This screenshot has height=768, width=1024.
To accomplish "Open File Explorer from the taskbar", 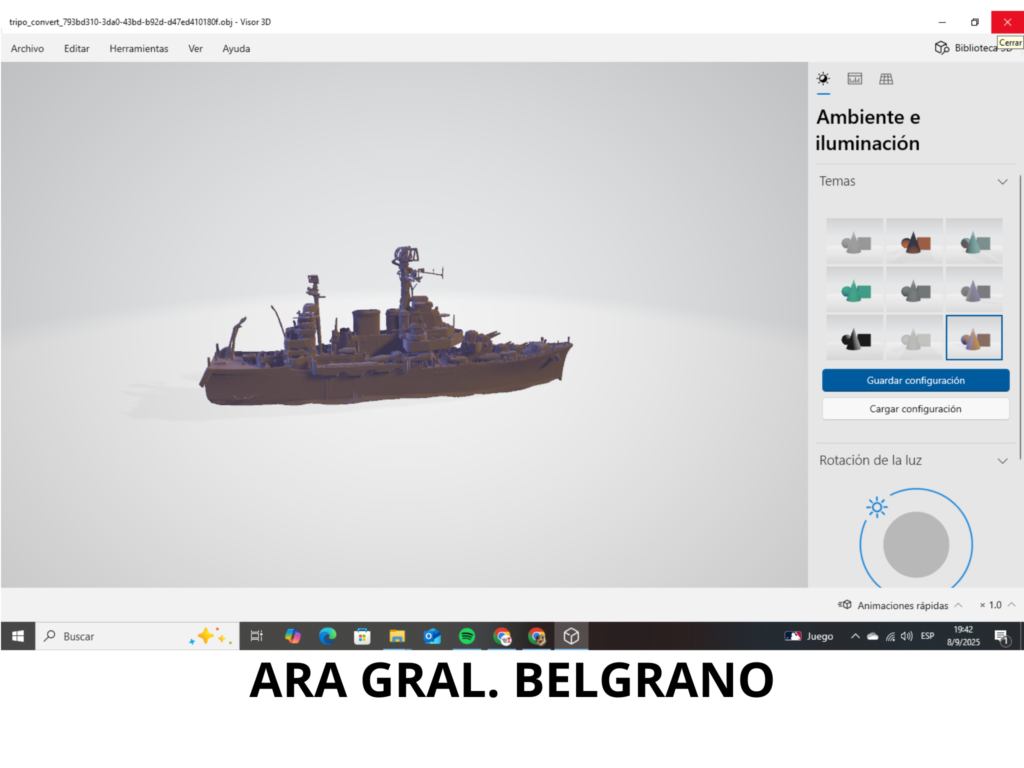I will point(397,636).
